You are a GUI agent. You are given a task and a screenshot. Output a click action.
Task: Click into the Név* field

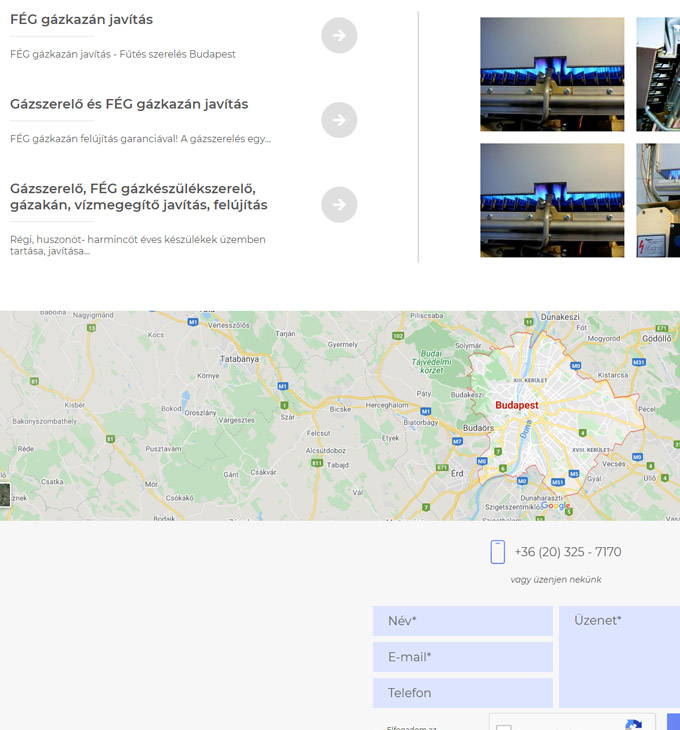[463, 621]
